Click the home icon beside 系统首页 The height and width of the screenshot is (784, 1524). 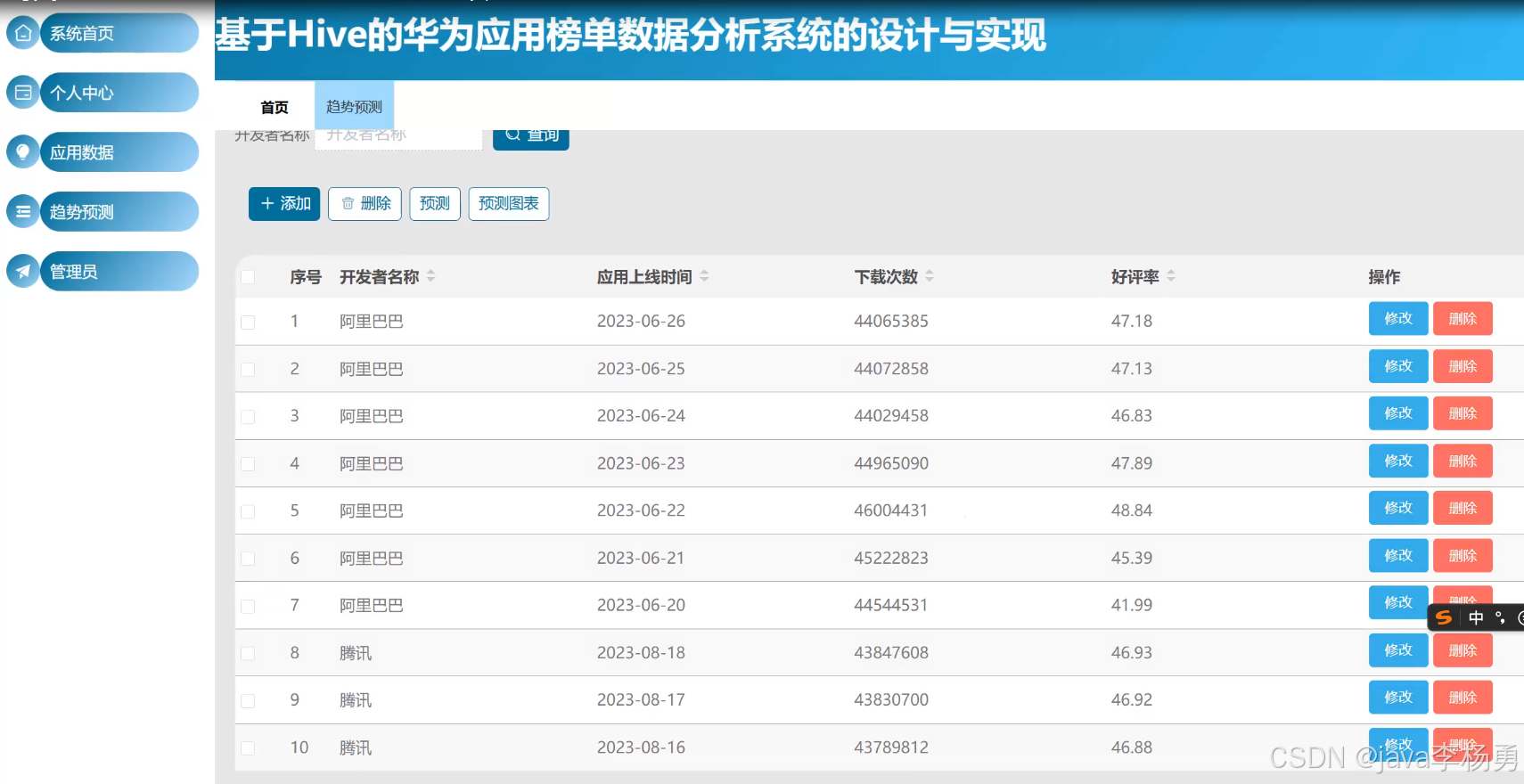click(x=23, y=33)
